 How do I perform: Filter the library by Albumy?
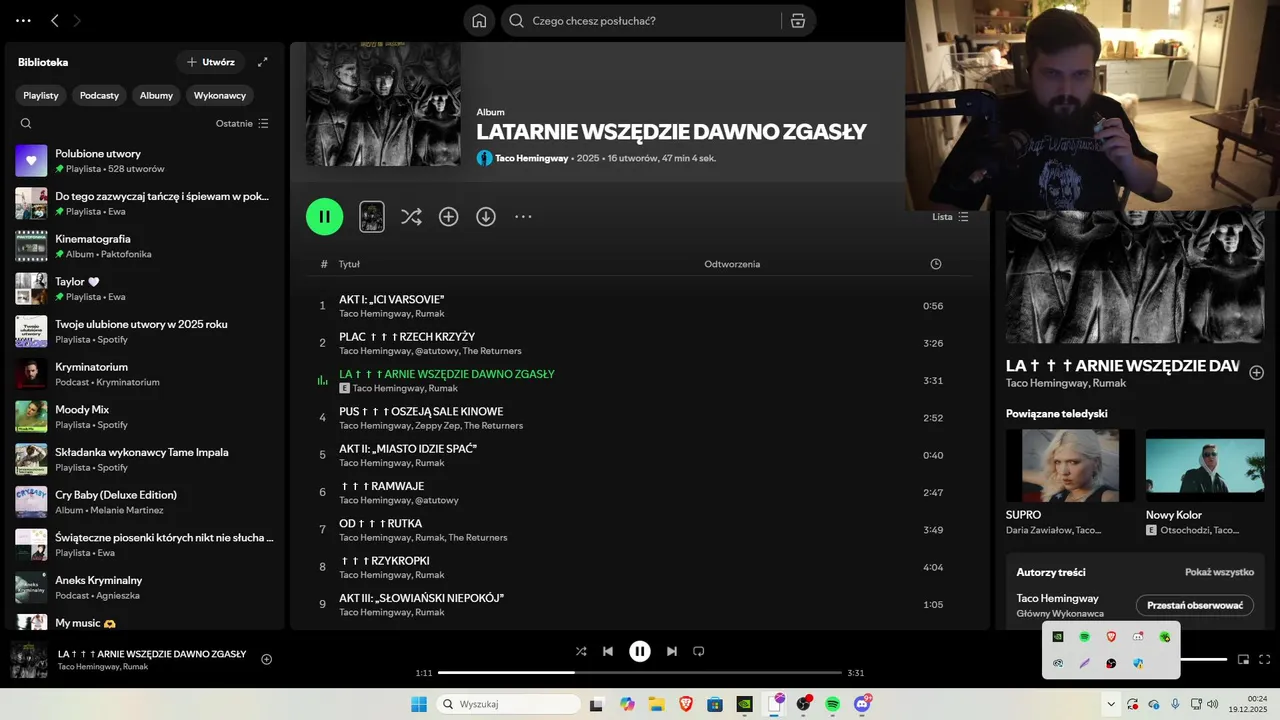156,95
